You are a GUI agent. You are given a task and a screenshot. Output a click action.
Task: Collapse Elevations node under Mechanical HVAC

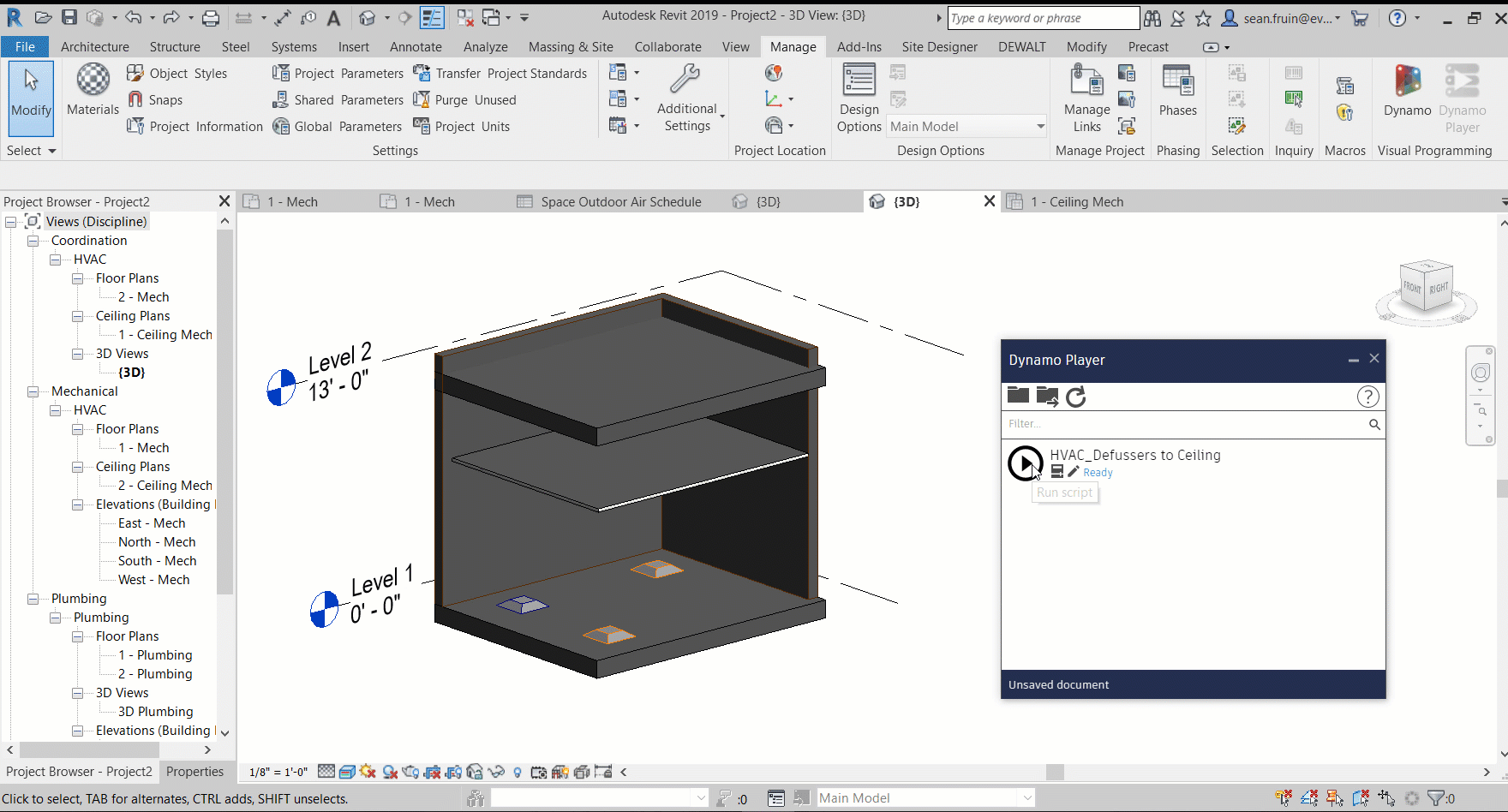click(x=77, y=505)
